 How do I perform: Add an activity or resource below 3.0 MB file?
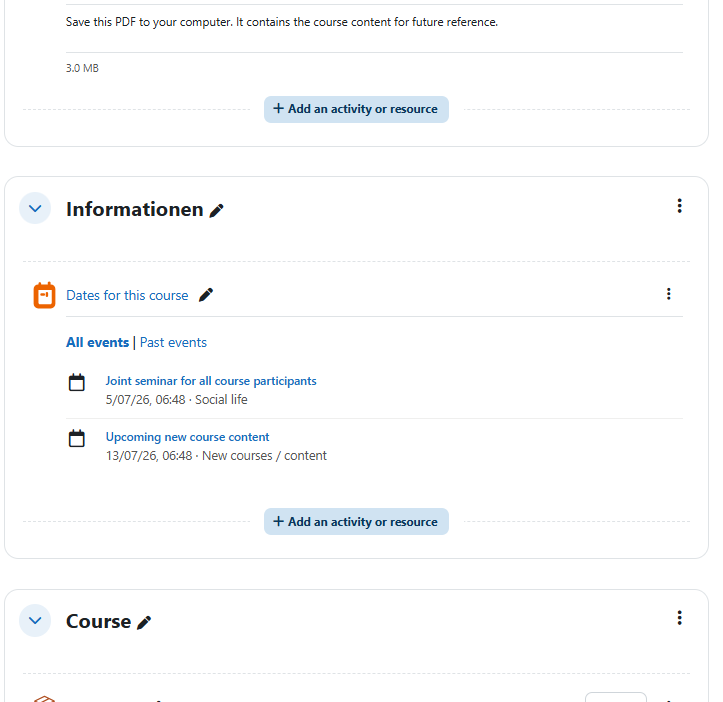(356, 109)
